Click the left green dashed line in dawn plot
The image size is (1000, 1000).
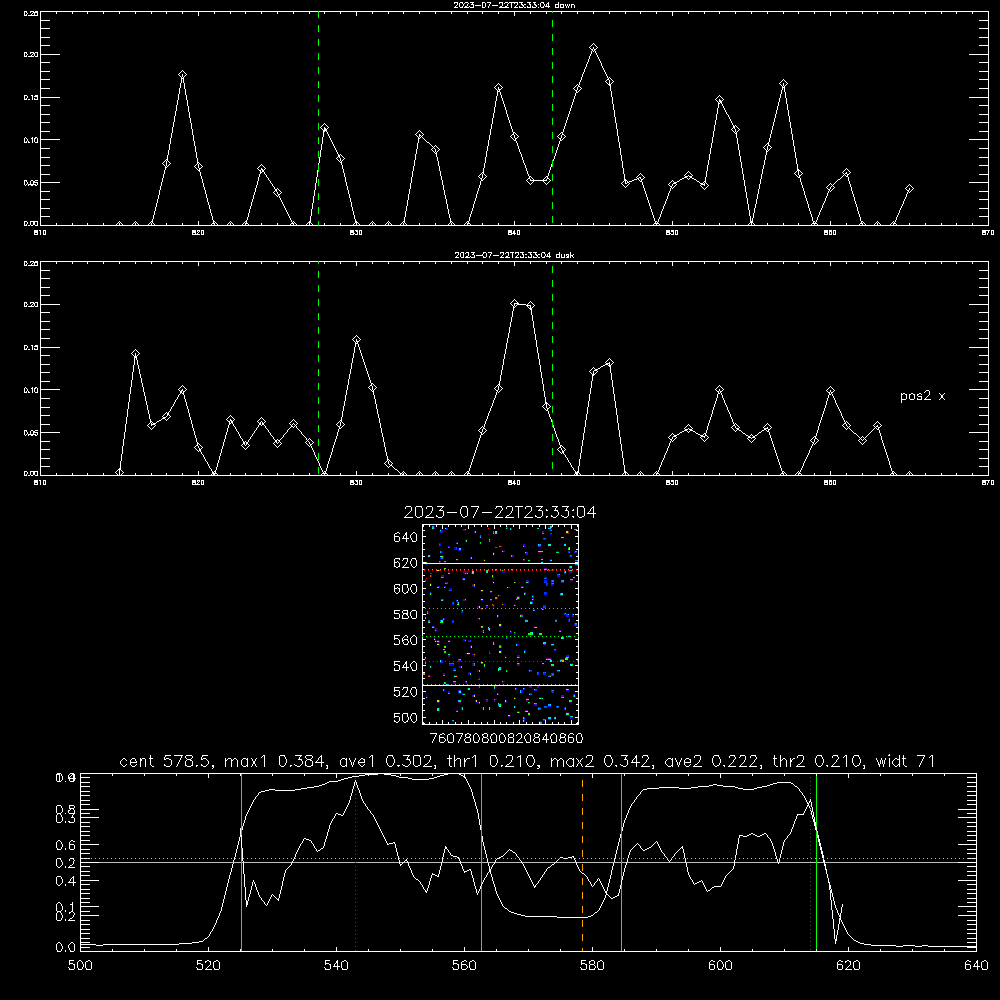coord(318,118)
